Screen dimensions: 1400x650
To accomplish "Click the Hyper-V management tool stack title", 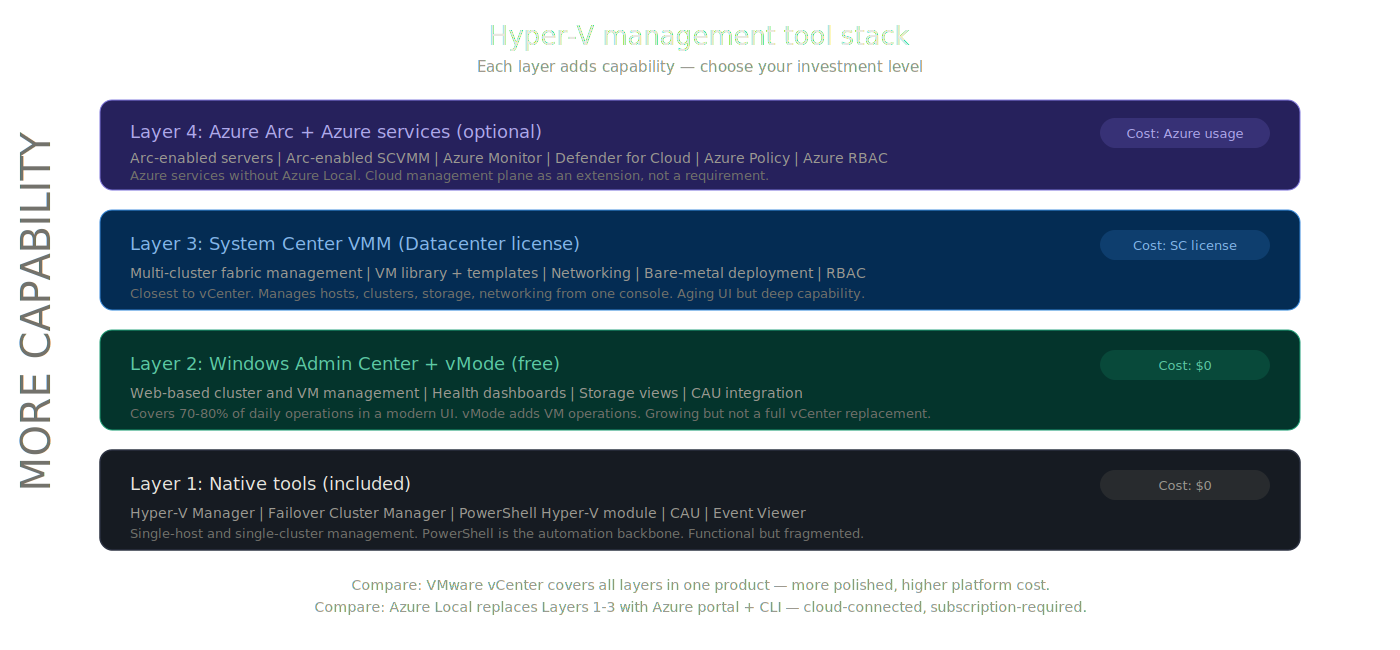I will pyautogui.click(x=698, y=35).
